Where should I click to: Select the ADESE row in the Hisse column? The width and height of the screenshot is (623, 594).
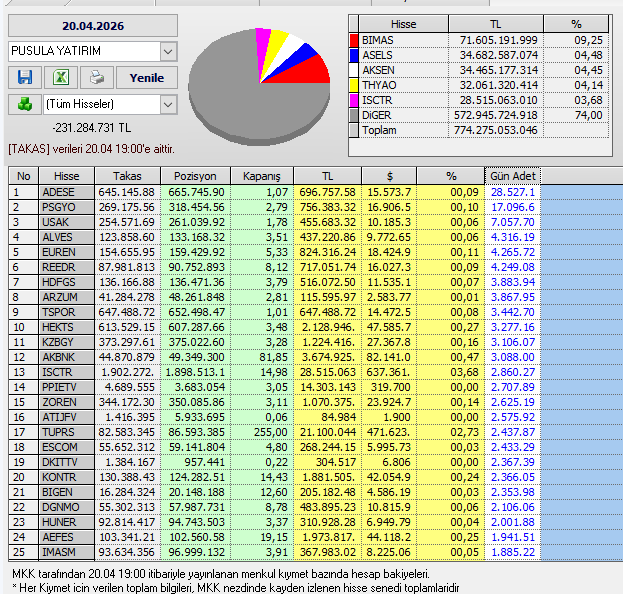pos(66,192)
